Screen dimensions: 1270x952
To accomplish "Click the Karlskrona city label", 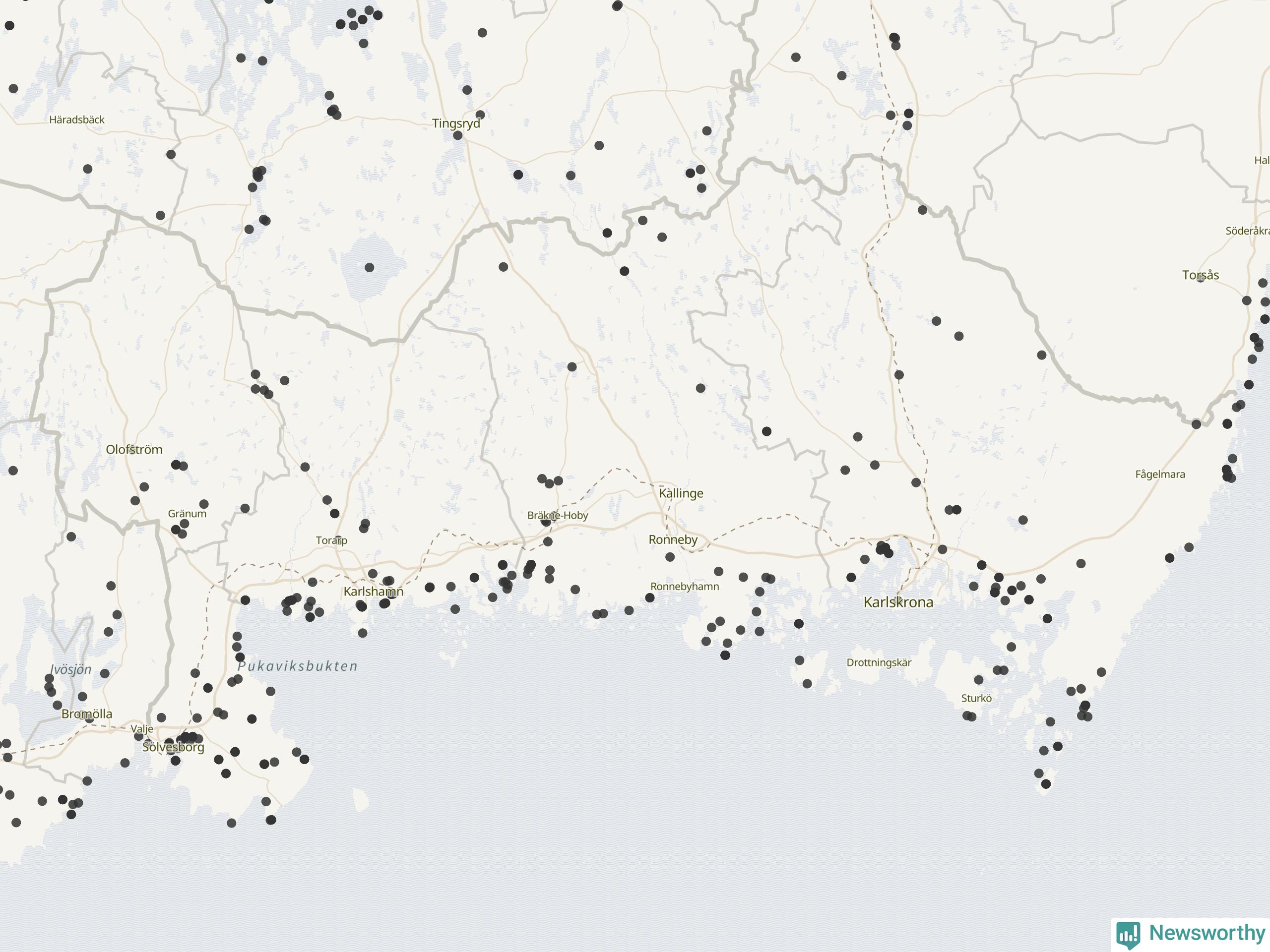I will pos(898,602).
